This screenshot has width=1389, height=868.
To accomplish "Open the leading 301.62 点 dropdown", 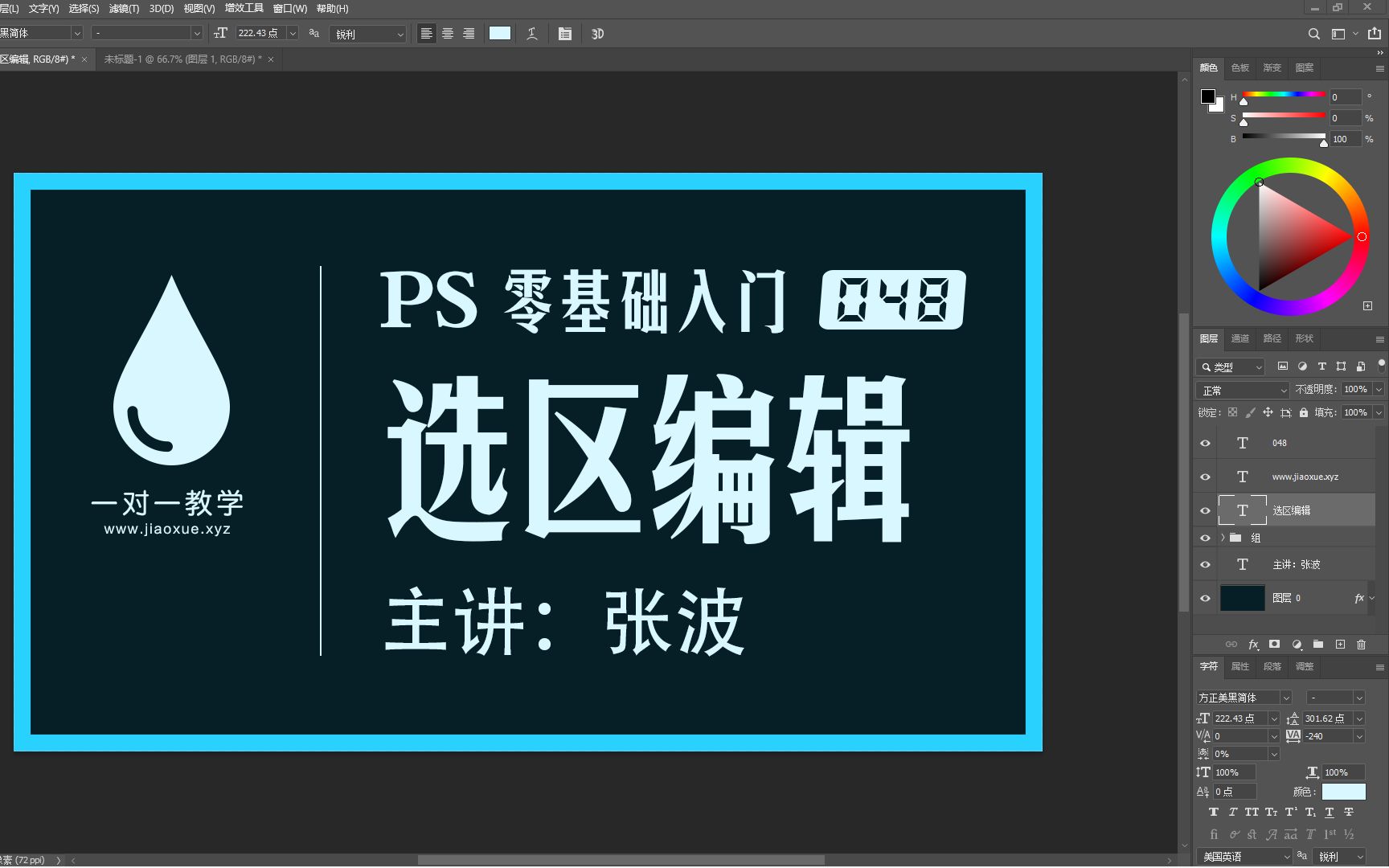I will point(1359,719).
